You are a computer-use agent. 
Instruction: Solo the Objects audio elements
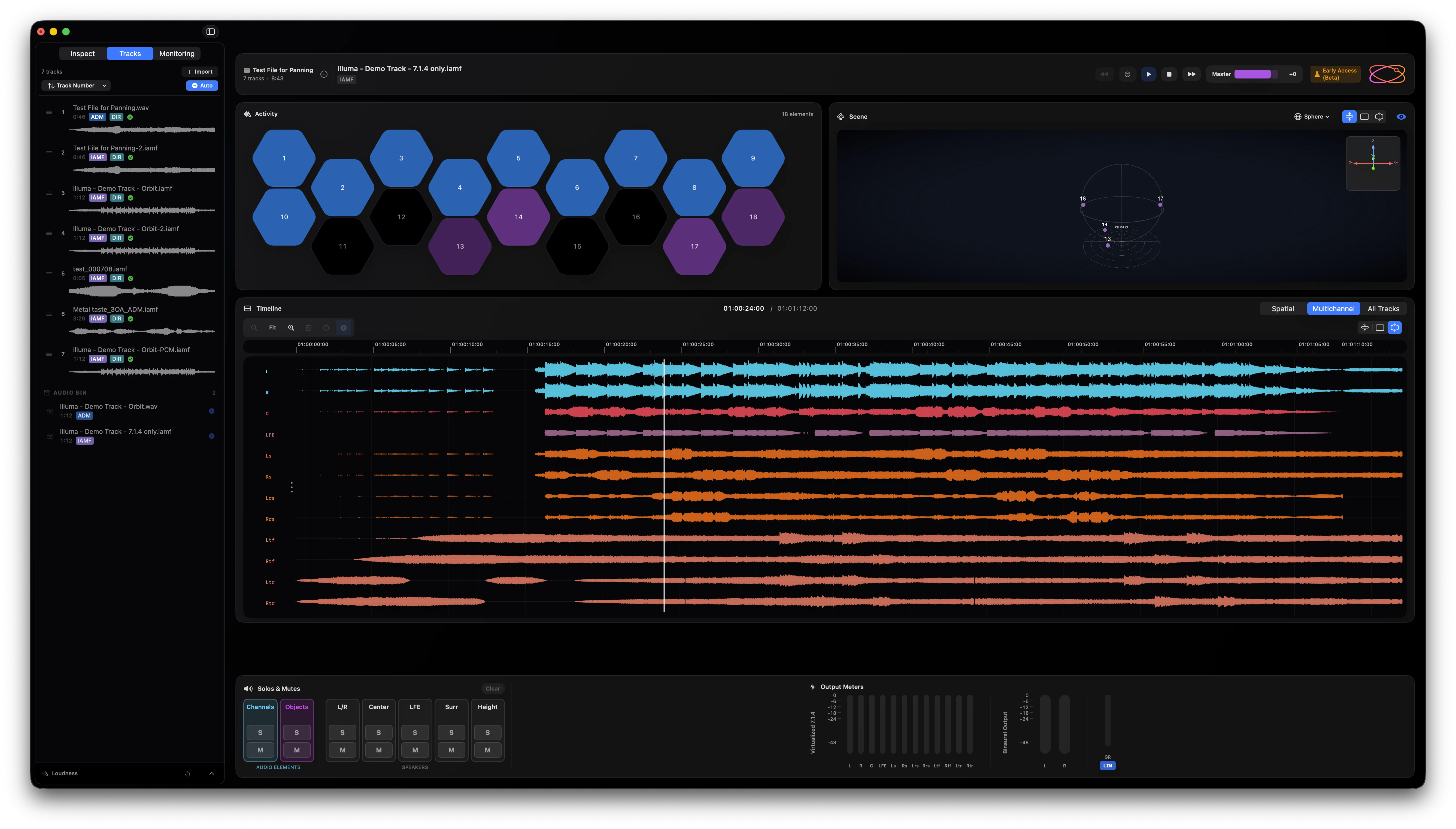pos(296,732)
